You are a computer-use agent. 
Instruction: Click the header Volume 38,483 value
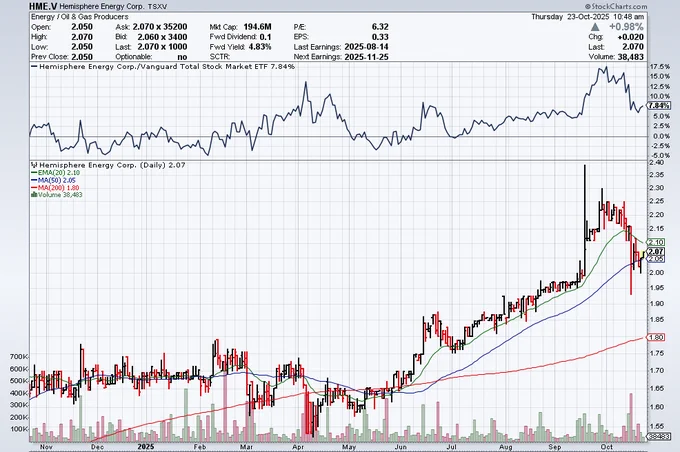(631, 57)
